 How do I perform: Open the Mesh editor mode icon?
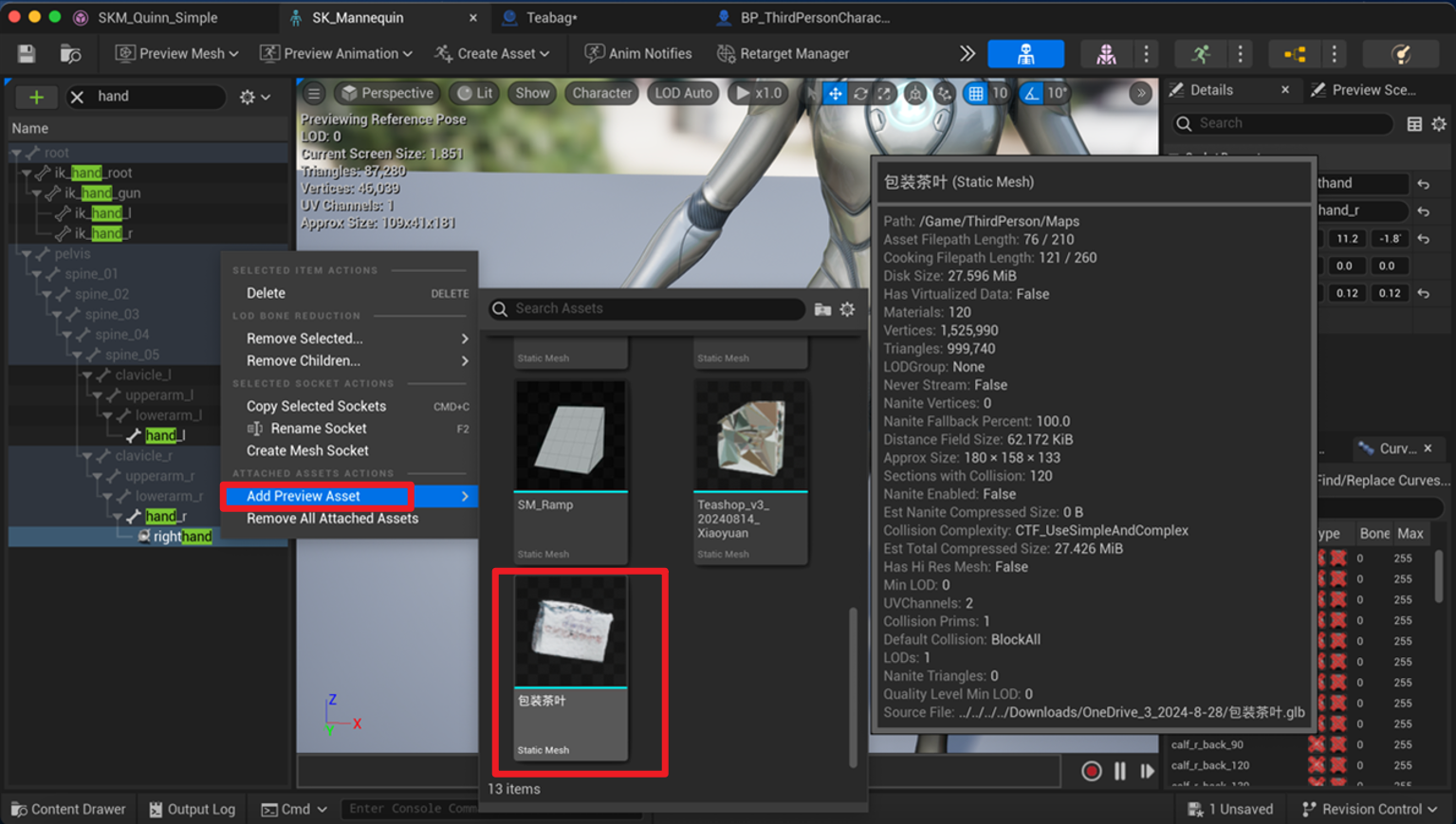pyautogui.click(x=1105, y=53)
